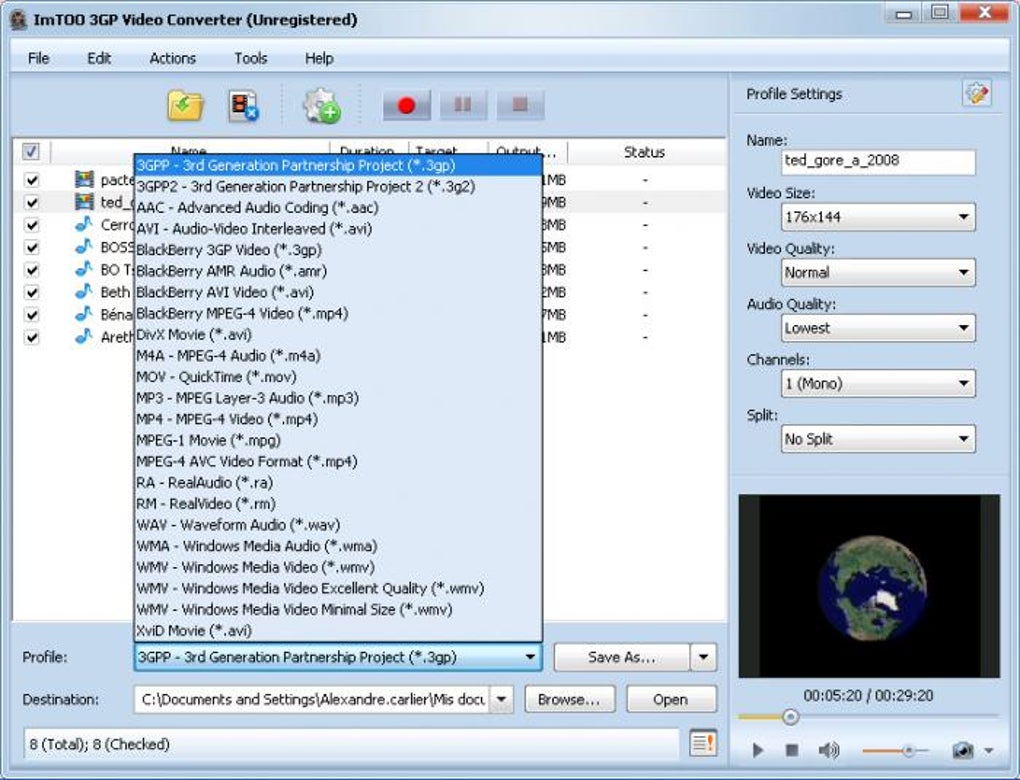This screenshot has height=780, width=1020.
Task: Open the Save As arrow menu
Action: [x=703, y=657]
